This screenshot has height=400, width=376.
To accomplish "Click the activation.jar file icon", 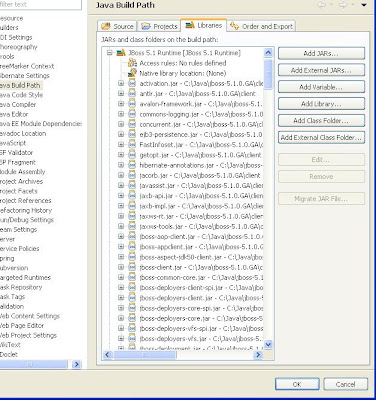I will point(132,83).
